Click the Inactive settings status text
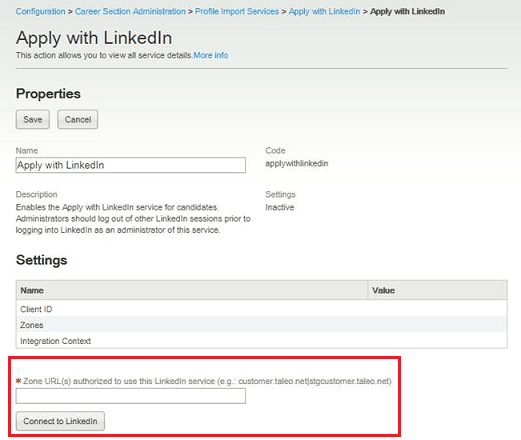 (x=280, y=207)
